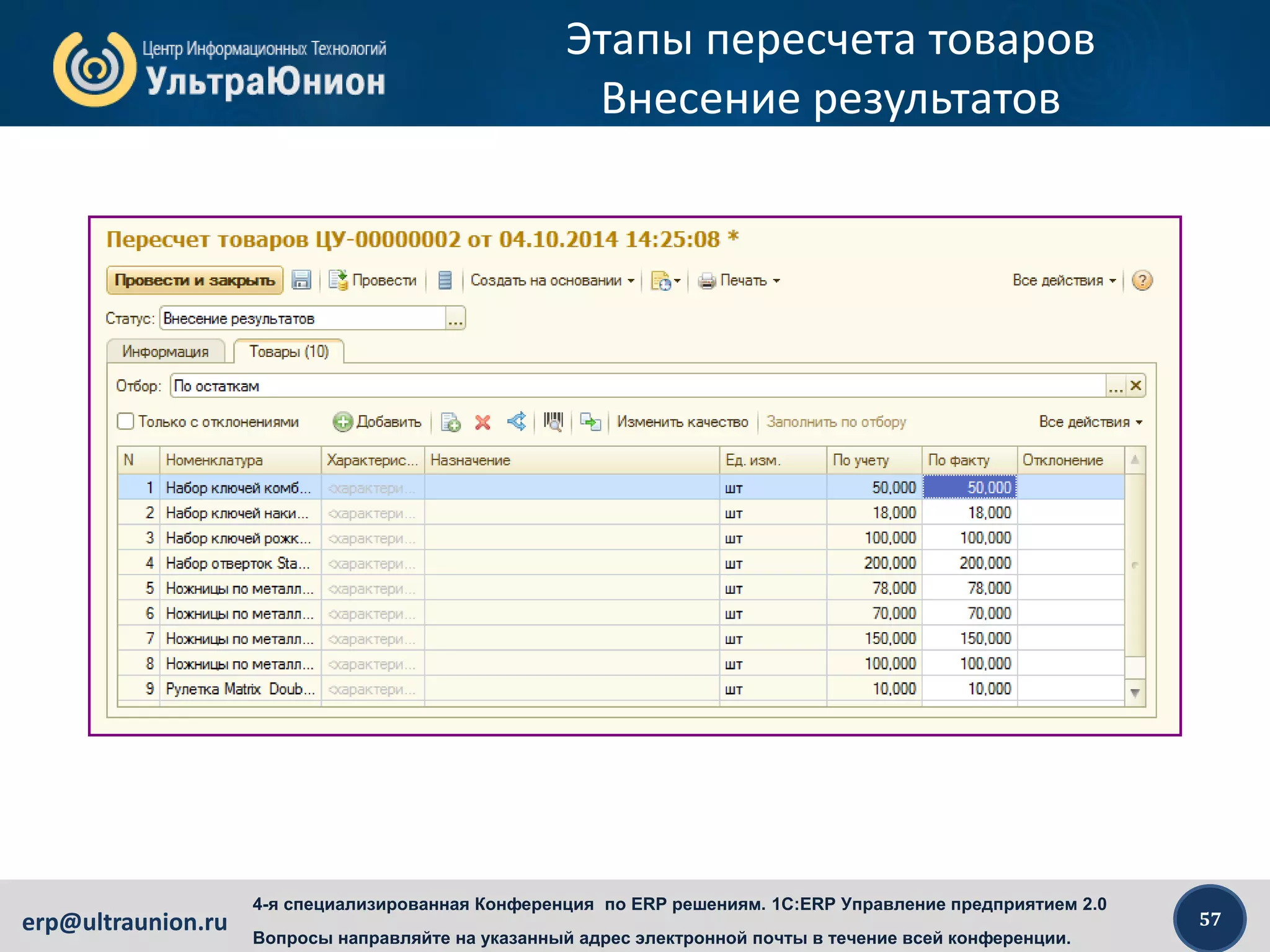Viewport: 1270px width, 952px height.
Task: Click the N column header
Action: [x=139, y=461]
